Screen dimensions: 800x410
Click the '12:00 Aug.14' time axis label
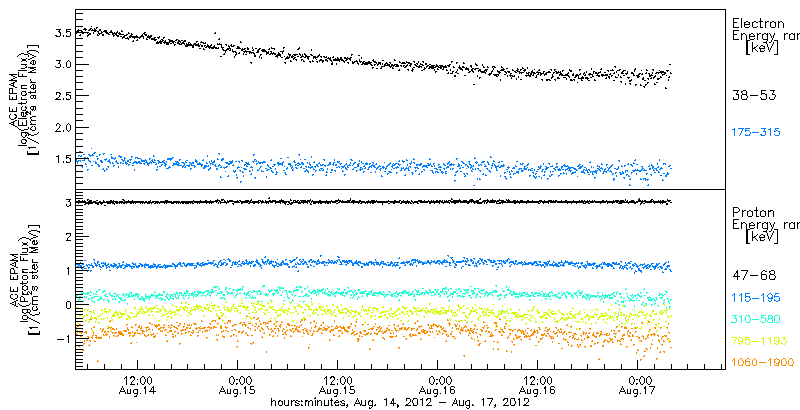pos(137,386)
